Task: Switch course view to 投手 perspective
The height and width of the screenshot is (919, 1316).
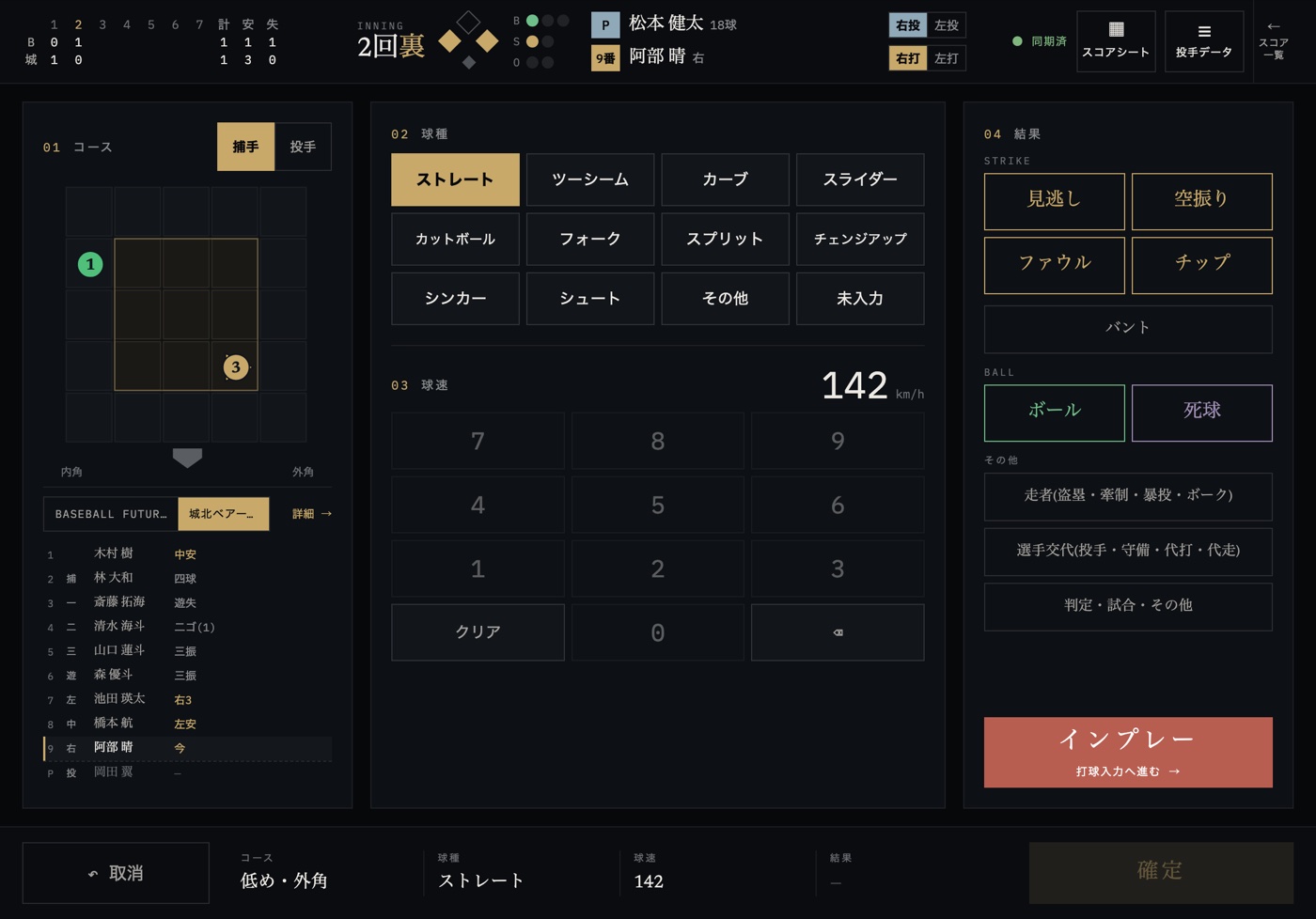Action: [303, 147]
